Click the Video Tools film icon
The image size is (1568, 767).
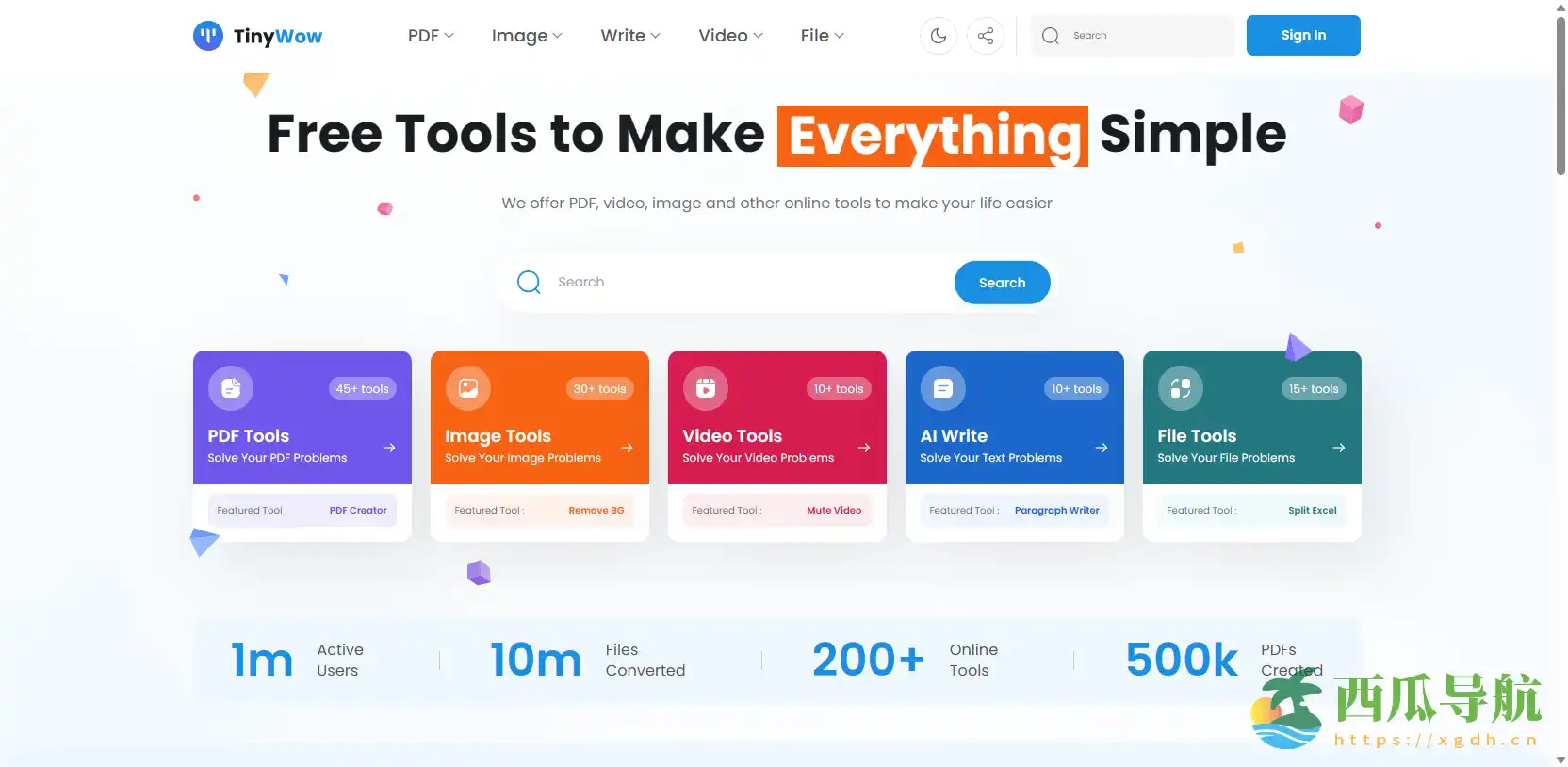[706, 388]
